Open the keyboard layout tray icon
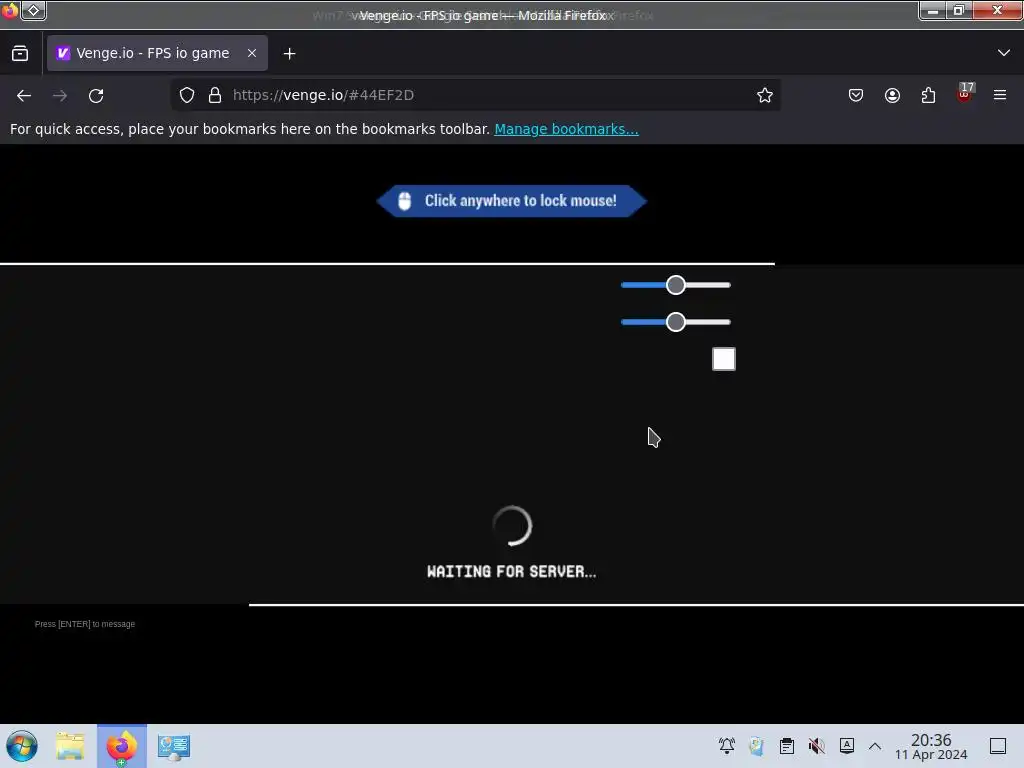This screenshot has width=1024, height=768. [847, 745]
